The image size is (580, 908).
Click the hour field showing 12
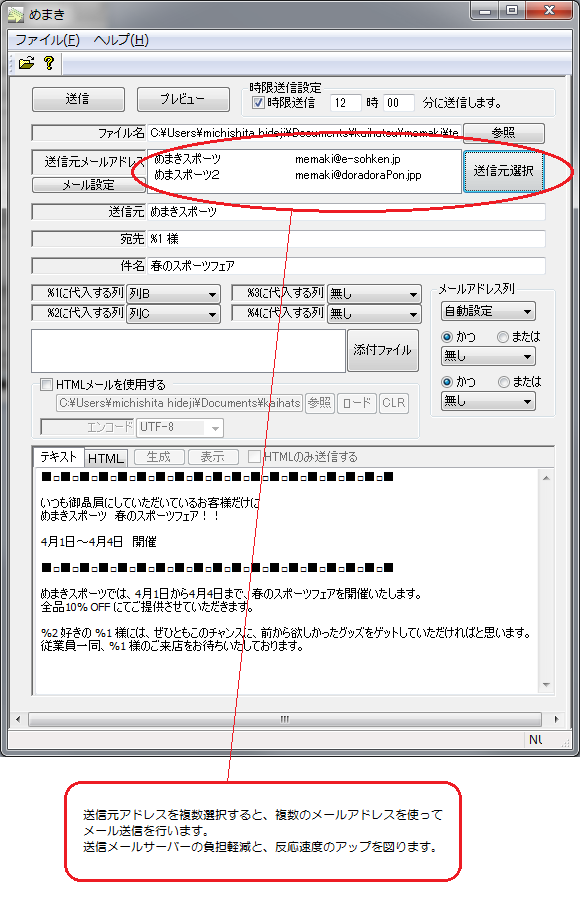(x=346, y=103)
